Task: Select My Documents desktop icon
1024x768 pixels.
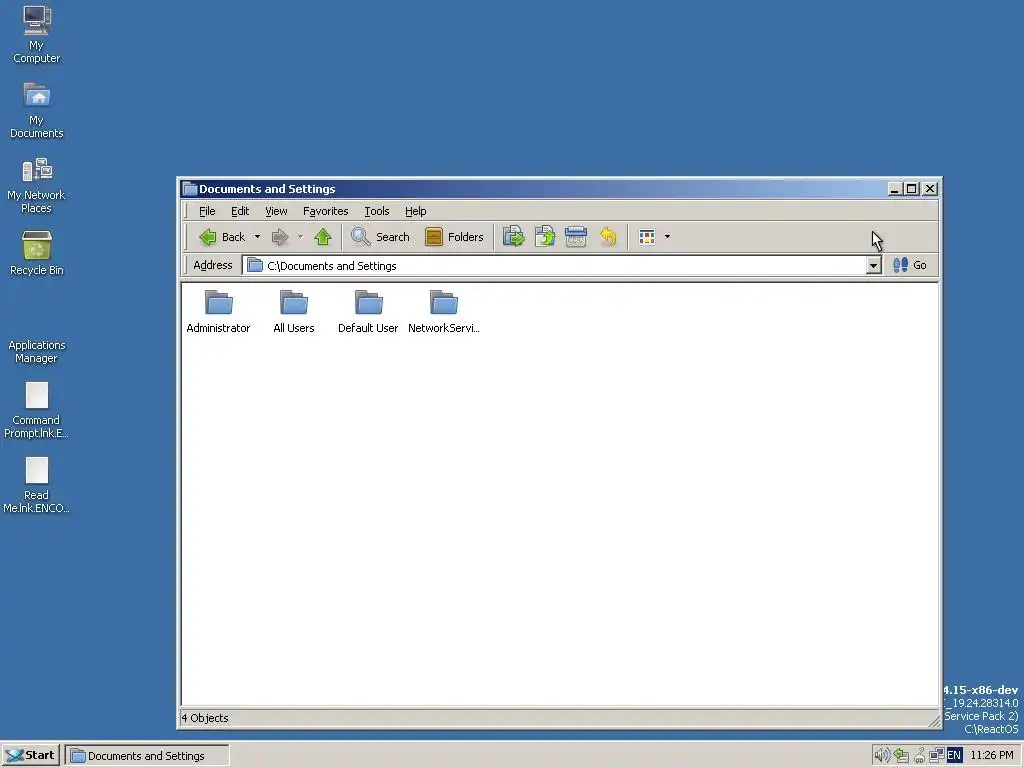Action: [x=37, y=110]
